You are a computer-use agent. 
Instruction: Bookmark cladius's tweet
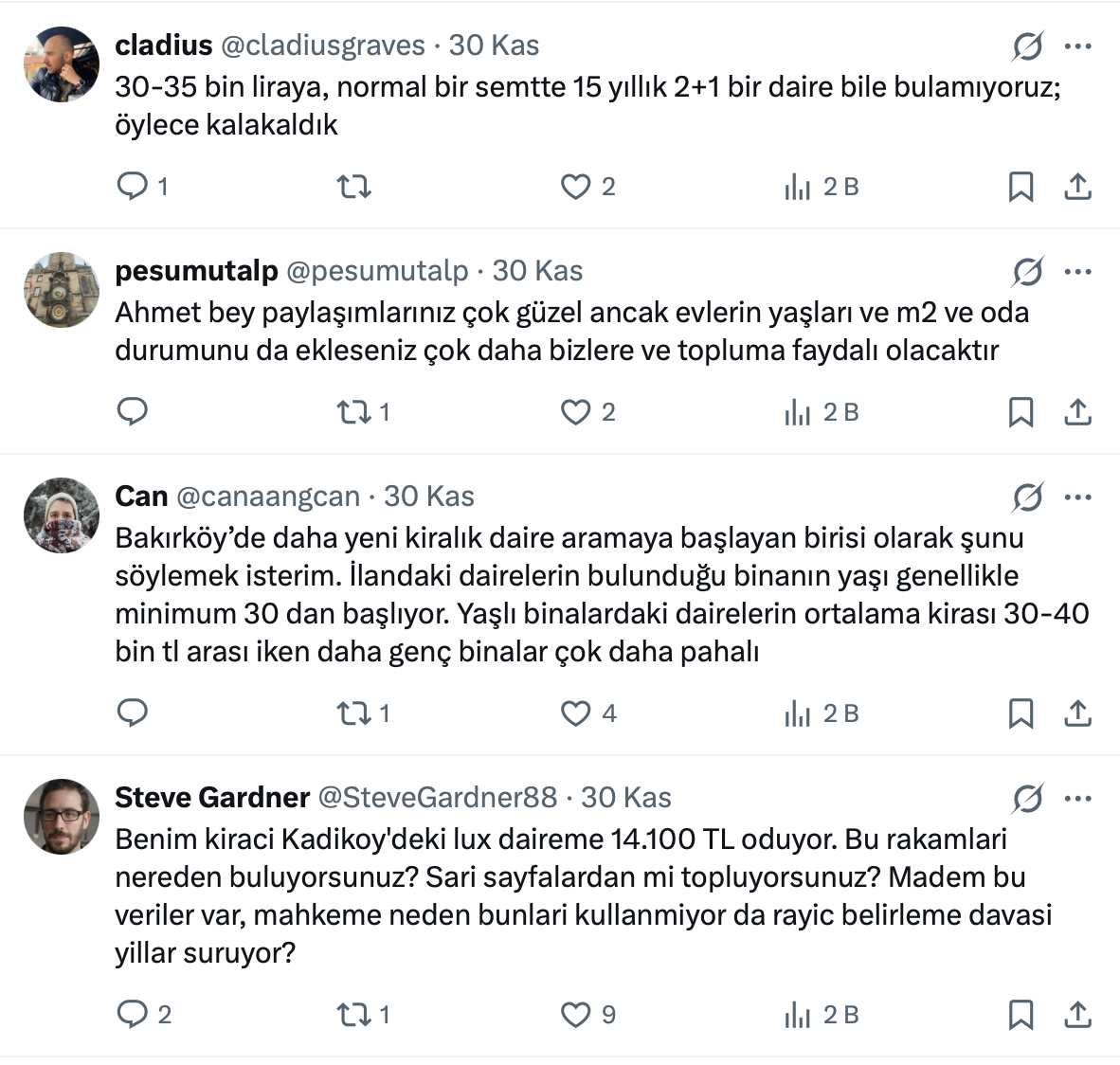point(1021,187)
